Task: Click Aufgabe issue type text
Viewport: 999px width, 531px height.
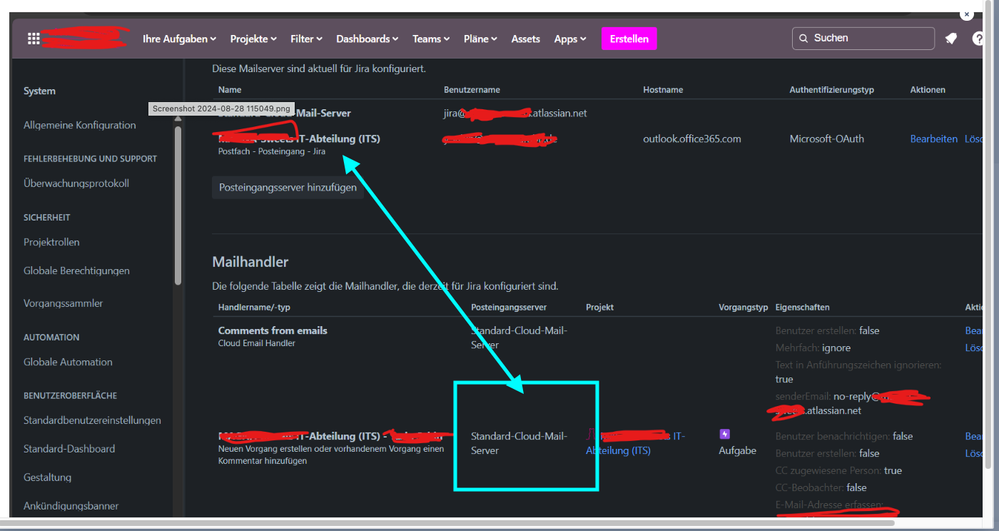Action: (738, 451)
